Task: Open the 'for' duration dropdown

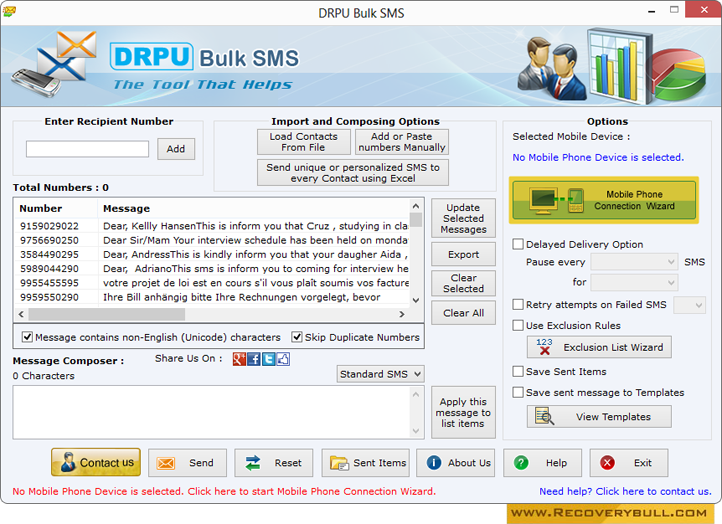Action: coord(634,282)
